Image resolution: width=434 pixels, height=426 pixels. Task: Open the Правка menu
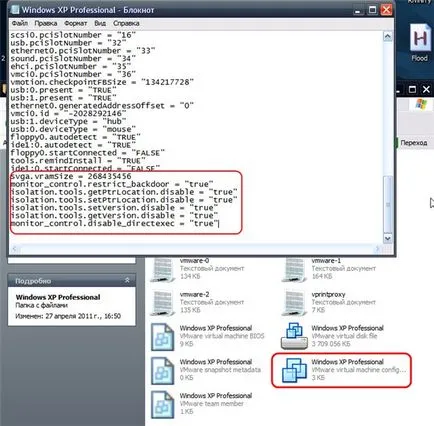(x=46, y=23)
